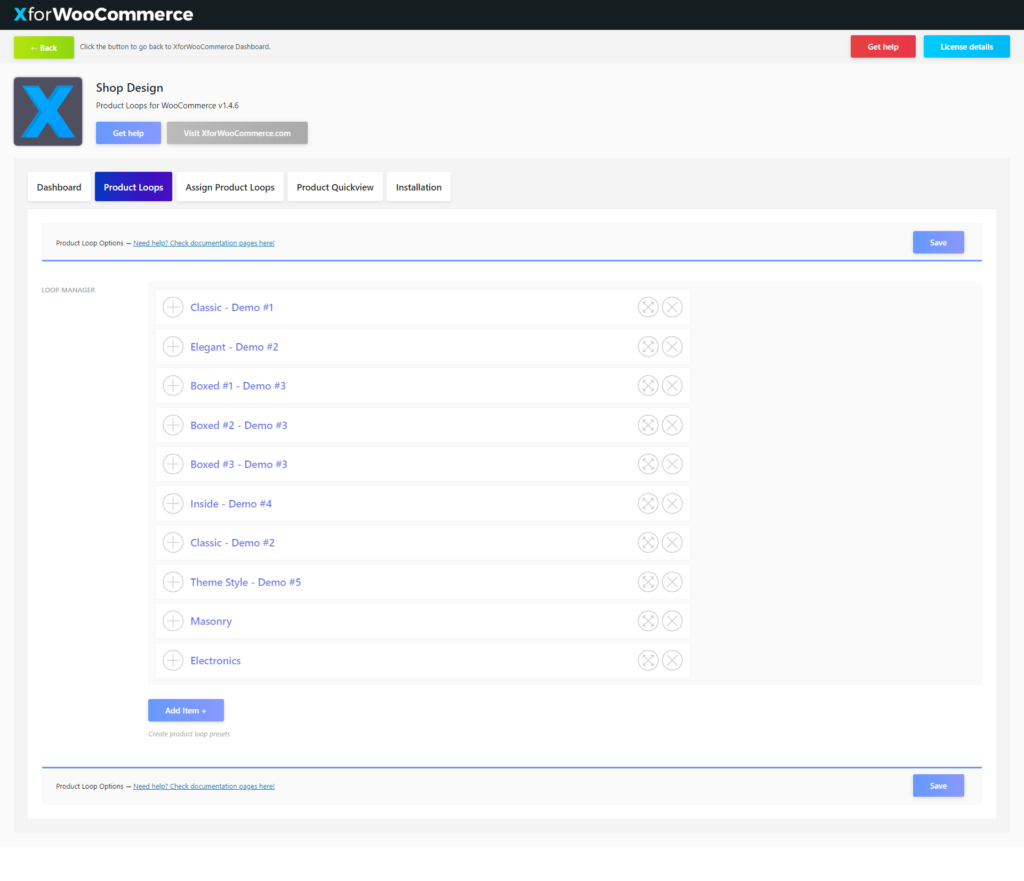Click the move icon for Classic - Demo #1

click(648, 307)
